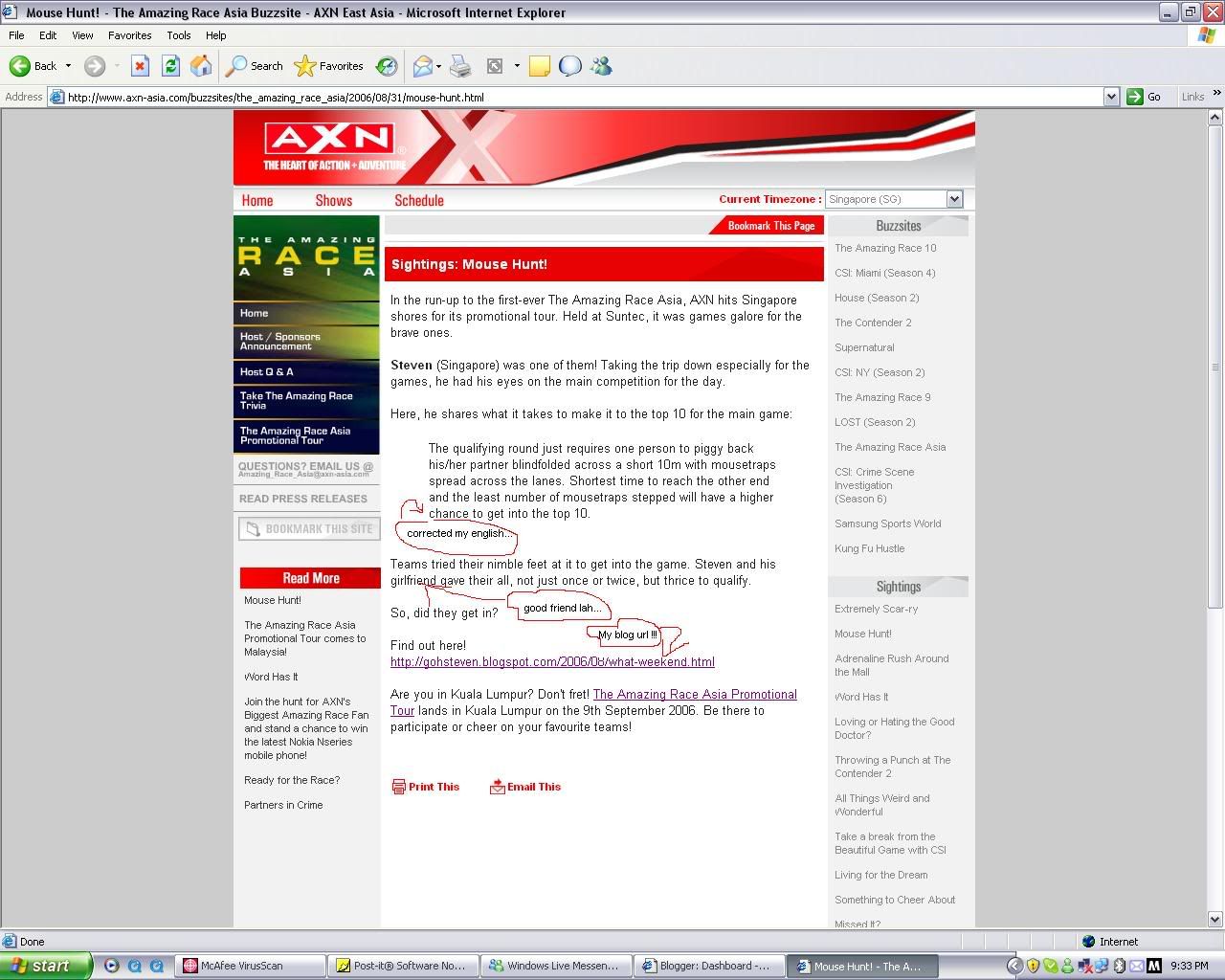Open Word Has It in Read More
The height and width of the screenshot is (980, 1225).
(x=271, y=677)
